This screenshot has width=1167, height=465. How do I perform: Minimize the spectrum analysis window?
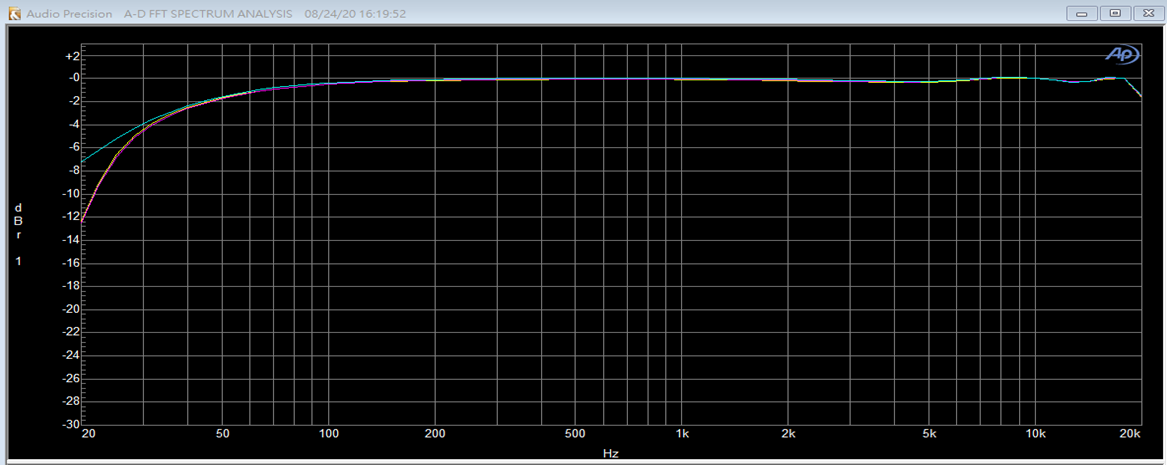1082,14
